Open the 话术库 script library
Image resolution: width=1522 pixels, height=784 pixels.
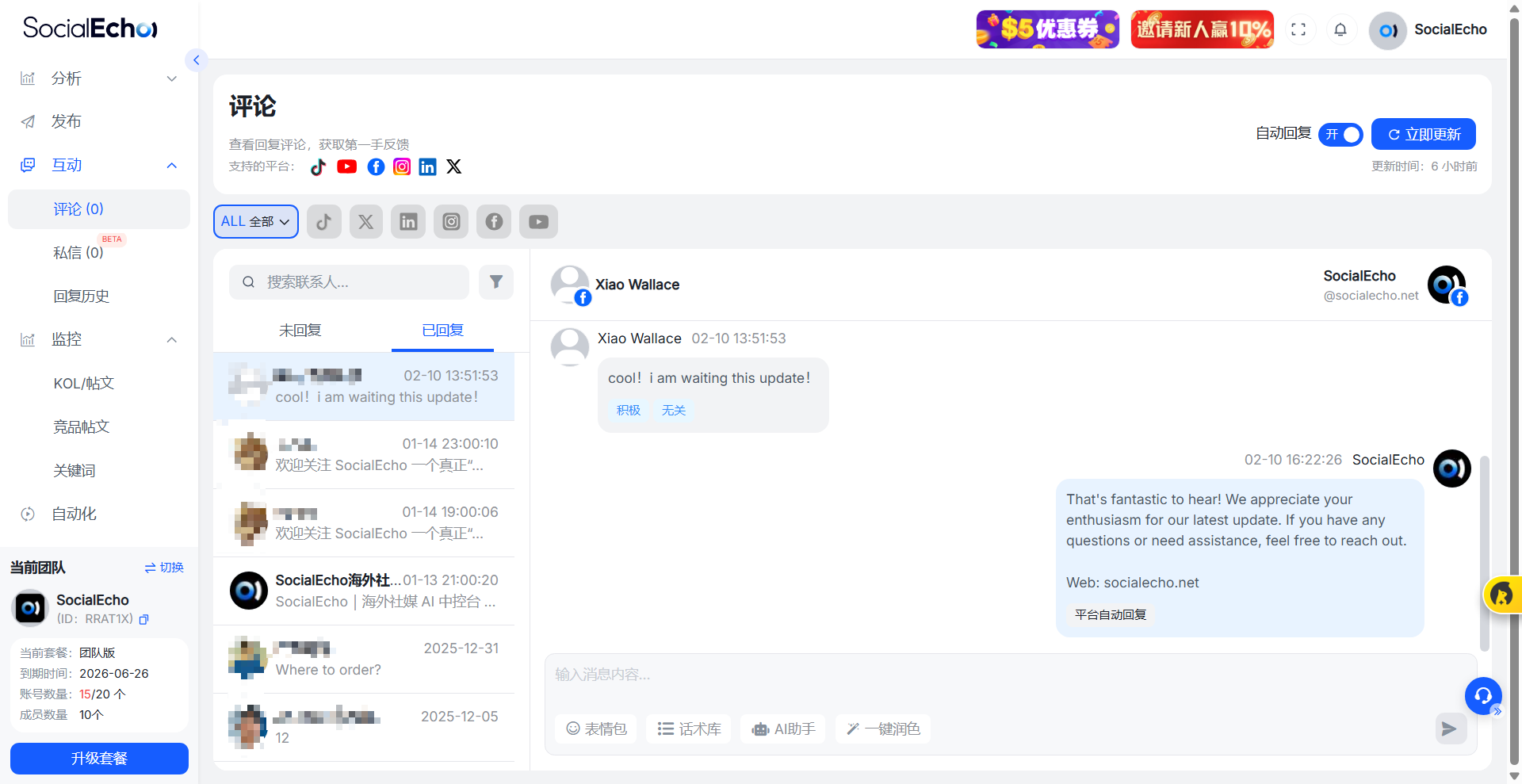coord(689,729)
